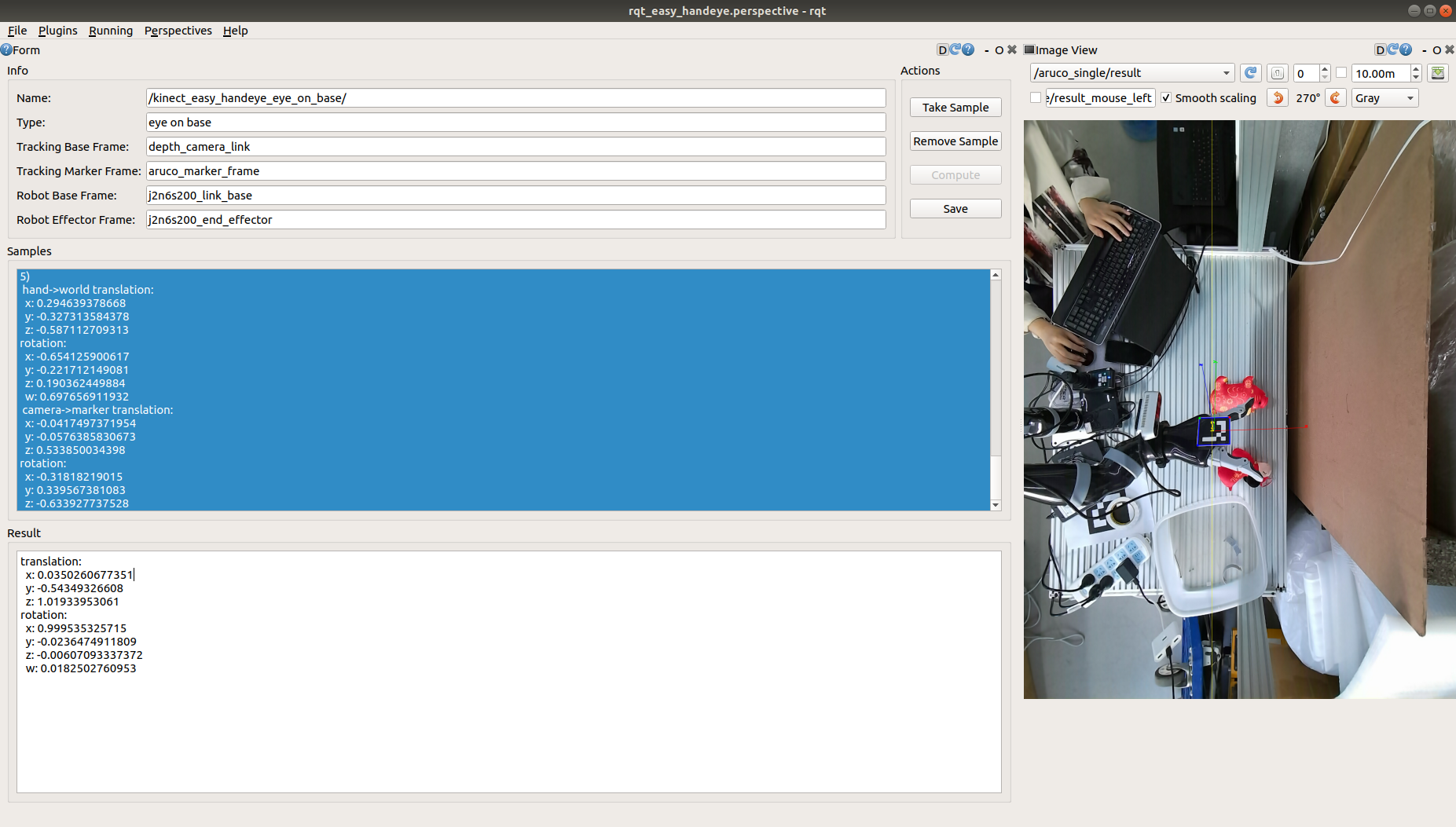The width and height of the screenshot is (1456, 827).
Task: Refresh the Image View topics list
Action: click(x=1251, y=73)
